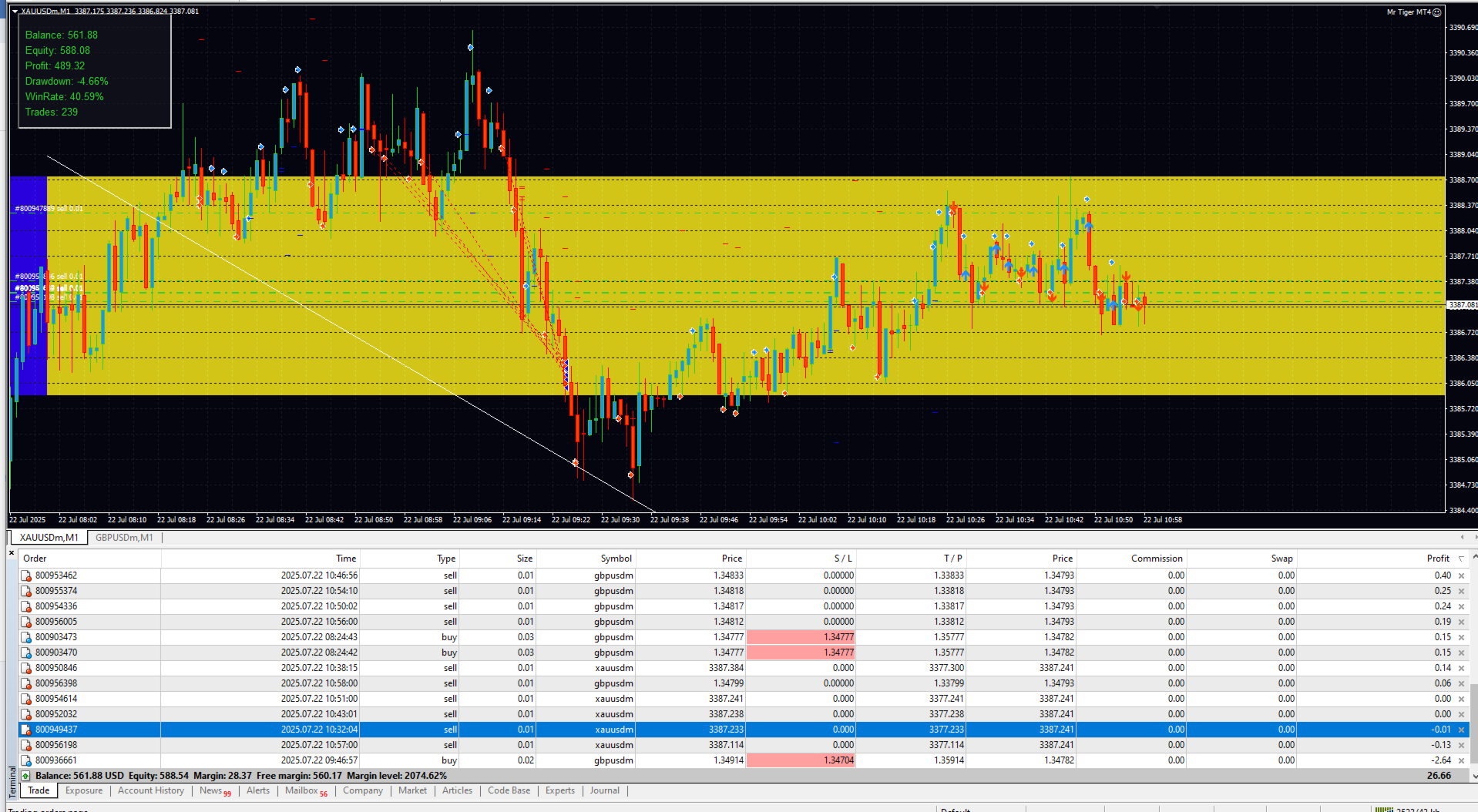Open the Account History tab
Screen dimensions: 1478x812
pos(151,790)
